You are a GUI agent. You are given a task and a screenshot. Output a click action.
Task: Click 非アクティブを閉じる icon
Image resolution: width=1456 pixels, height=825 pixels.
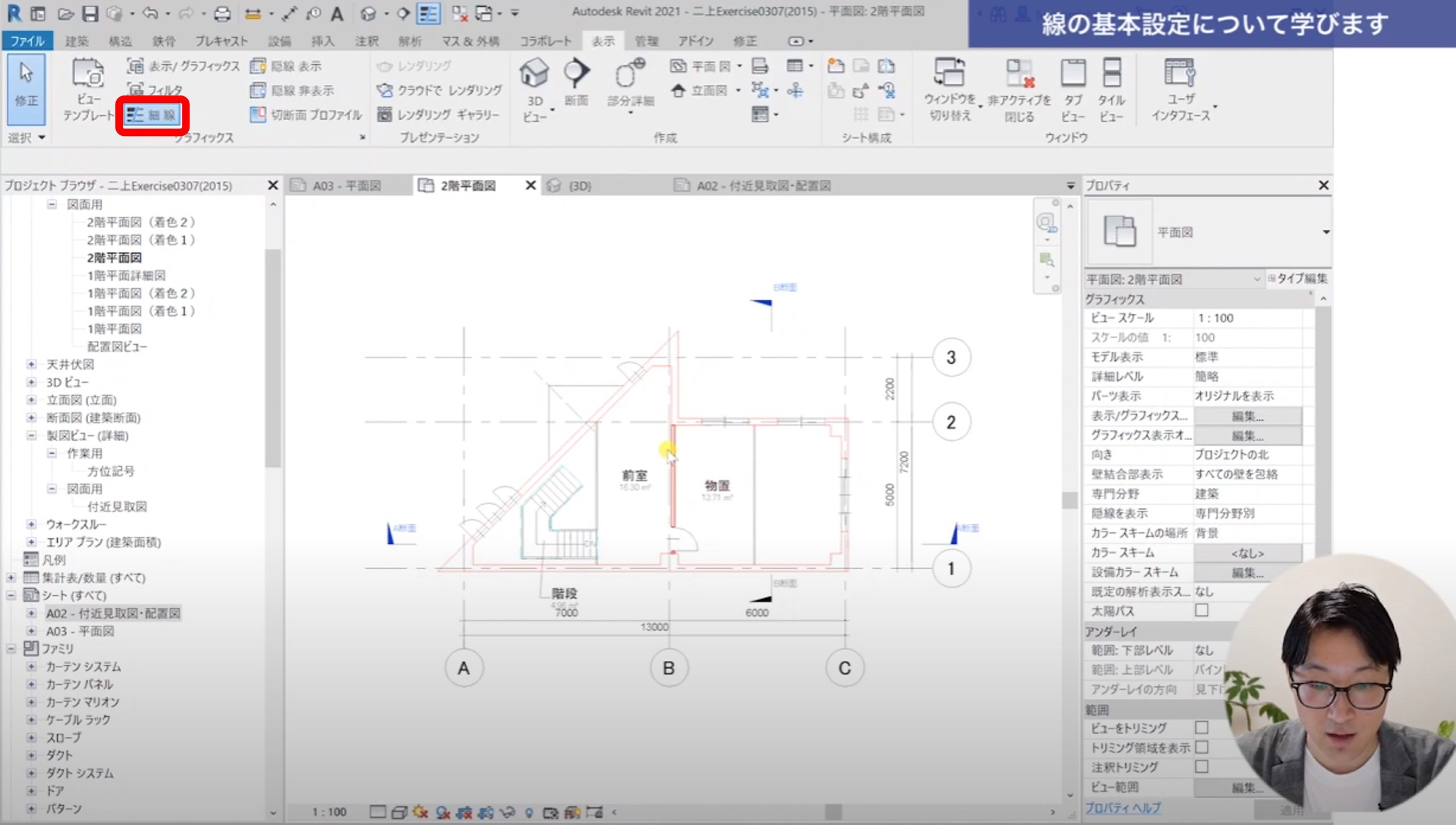tap(1019, 74)
